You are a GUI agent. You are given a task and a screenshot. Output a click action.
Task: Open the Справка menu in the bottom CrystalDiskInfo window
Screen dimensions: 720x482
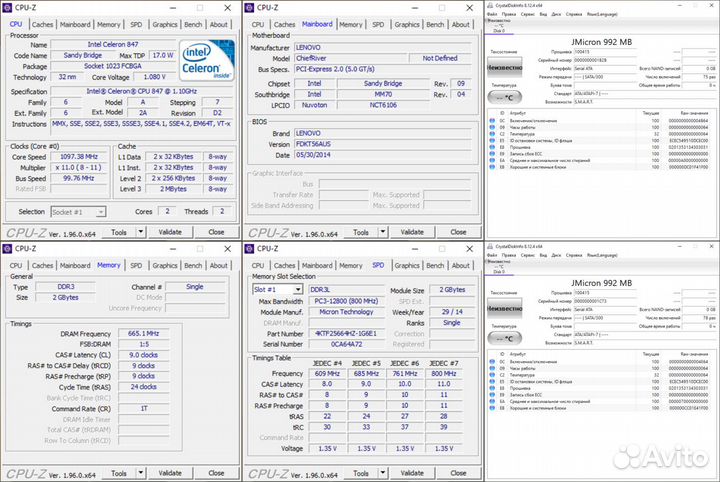pyautogui.click(x=574, y=255)
